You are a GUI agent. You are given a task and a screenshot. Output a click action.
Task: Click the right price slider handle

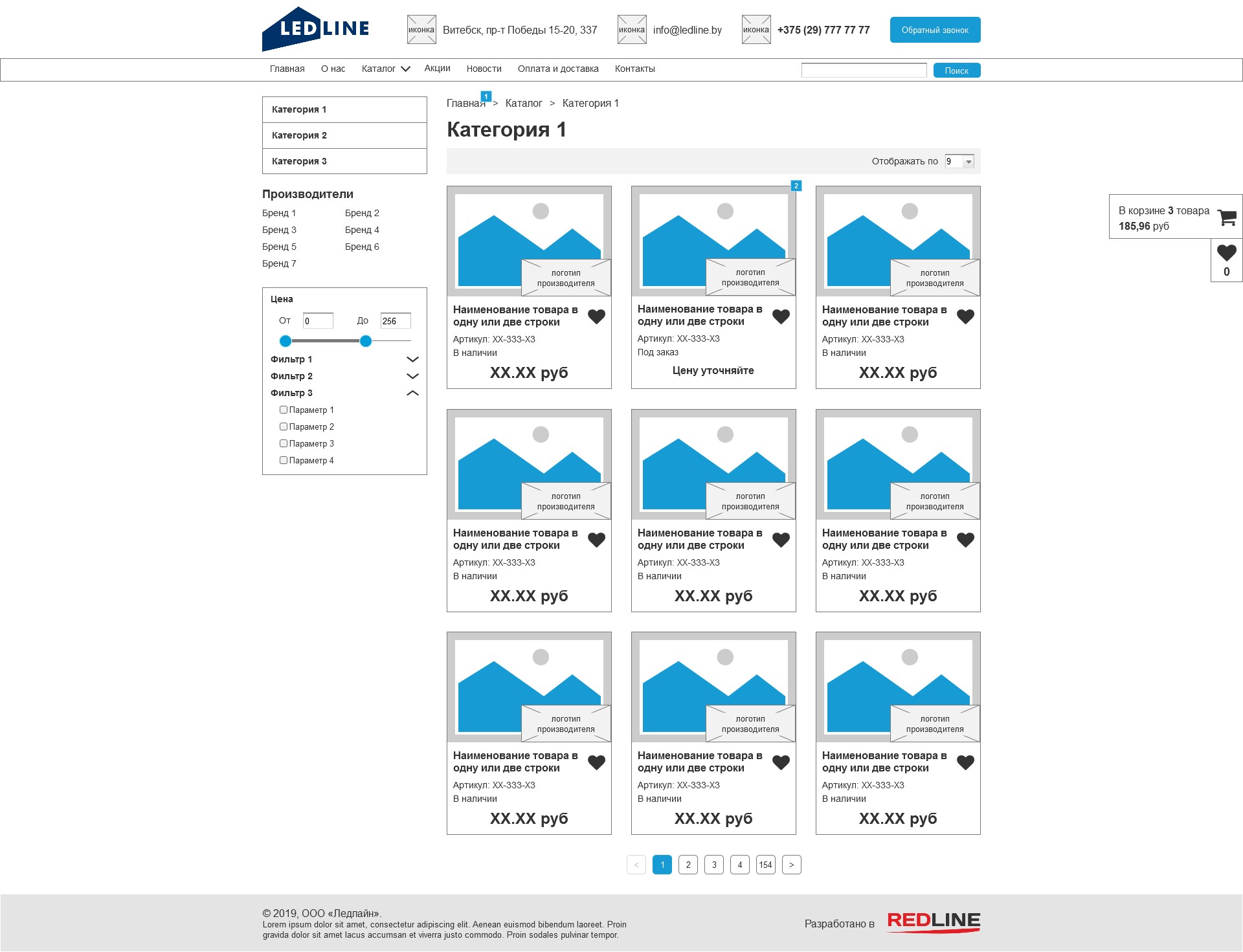click(366, 341)
